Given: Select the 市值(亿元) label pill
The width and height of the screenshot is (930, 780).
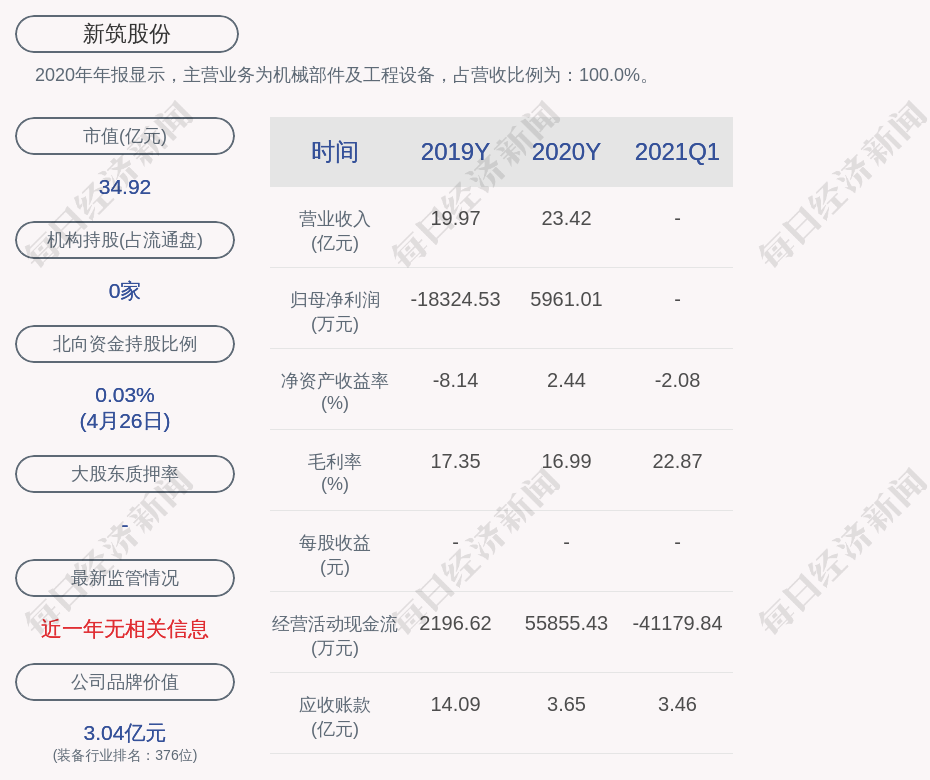Looking at the screenshot, I should coord(125,136).
